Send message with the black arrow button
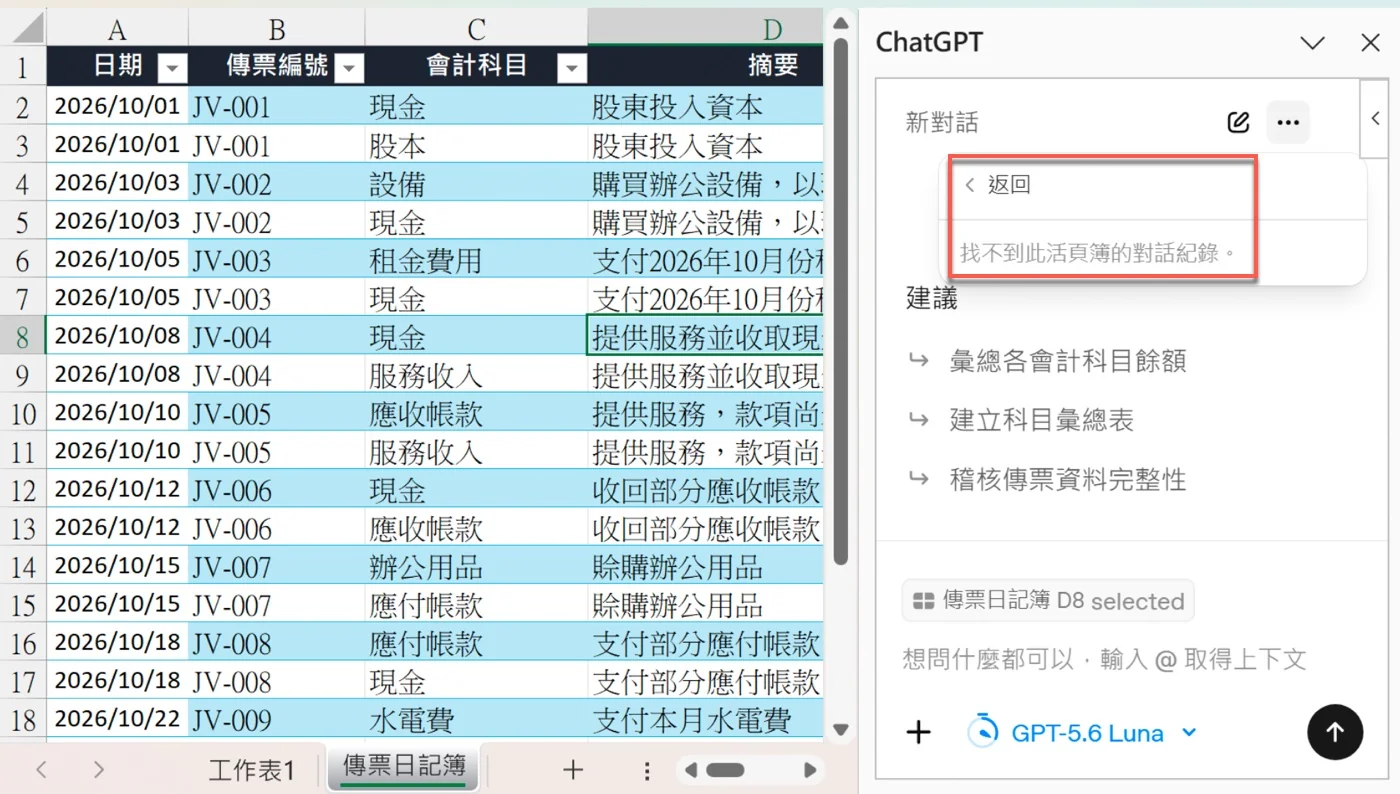 tap(1335, 733)
